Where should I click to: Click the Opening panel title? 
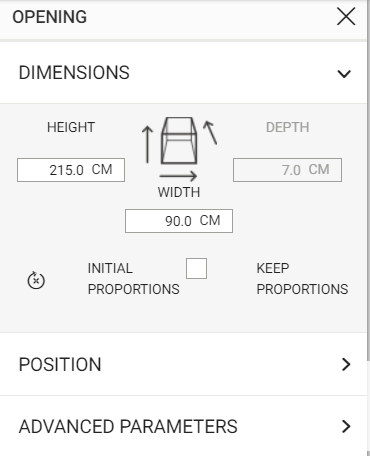(x=50, y=17)
